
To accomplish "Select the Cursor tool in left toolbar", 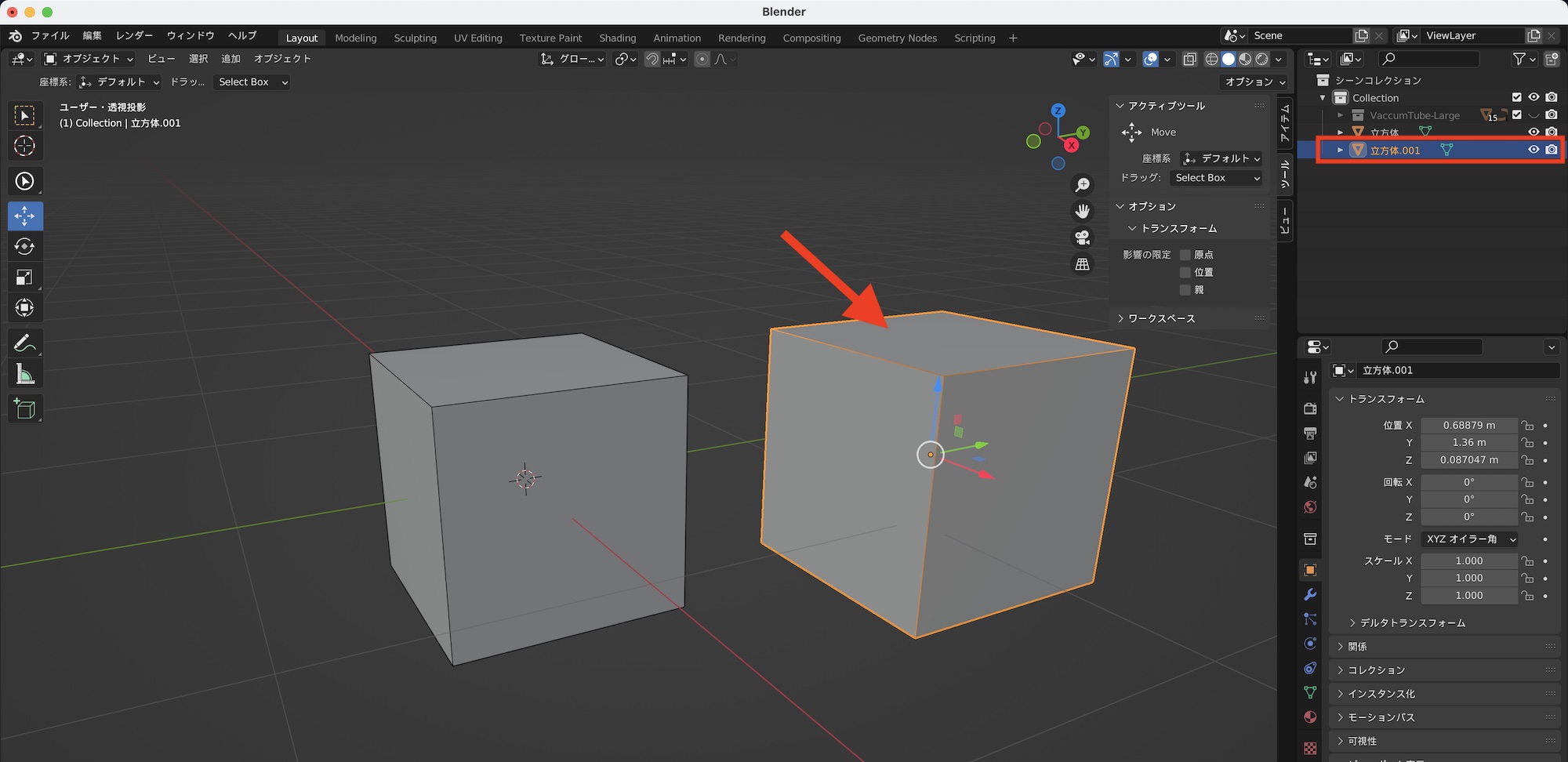I will (x=24, y=146).
